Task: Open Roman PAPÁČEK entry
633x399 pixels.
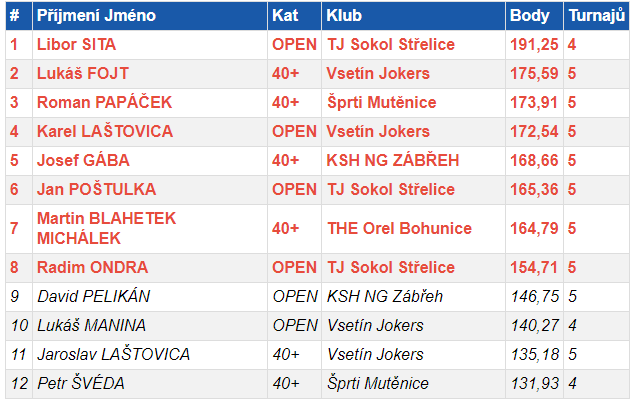Action: [105, 103]
